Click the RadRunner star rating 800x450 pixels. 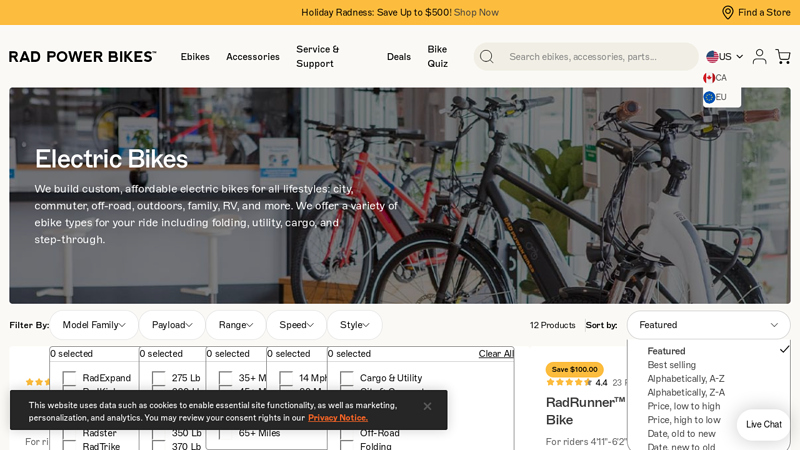click(x=569, y=382)
